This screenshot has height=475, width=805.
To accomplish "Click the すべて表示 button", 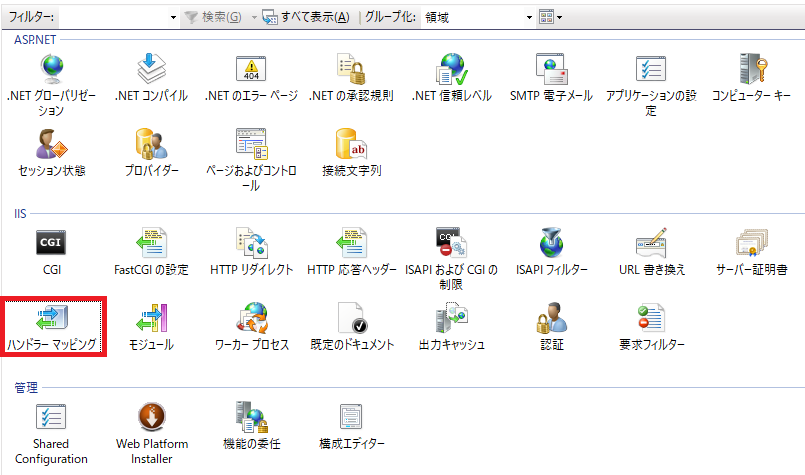I will 306,17.
